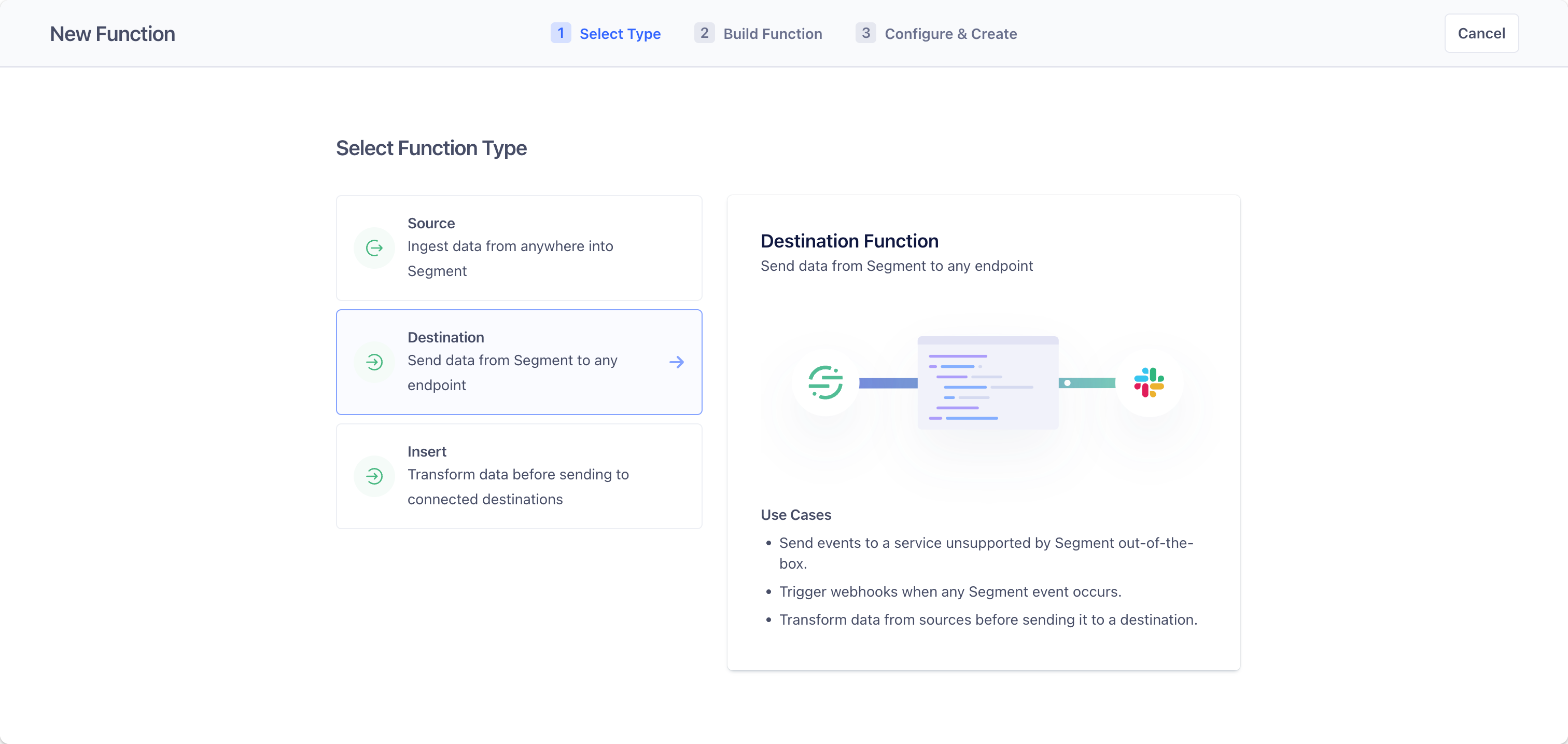Click the 'Destination Function' heading
The height and width of the screenshot is (744, 1568).
click(x=849, y=241)
